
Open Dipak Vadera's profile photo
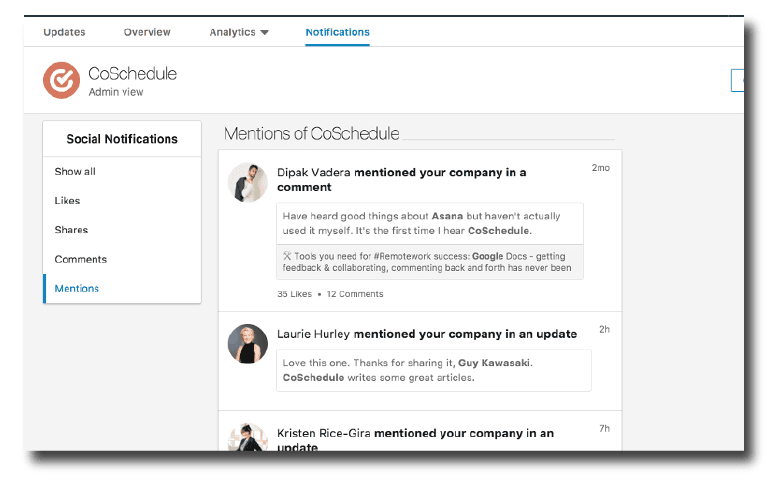[248, 183]
